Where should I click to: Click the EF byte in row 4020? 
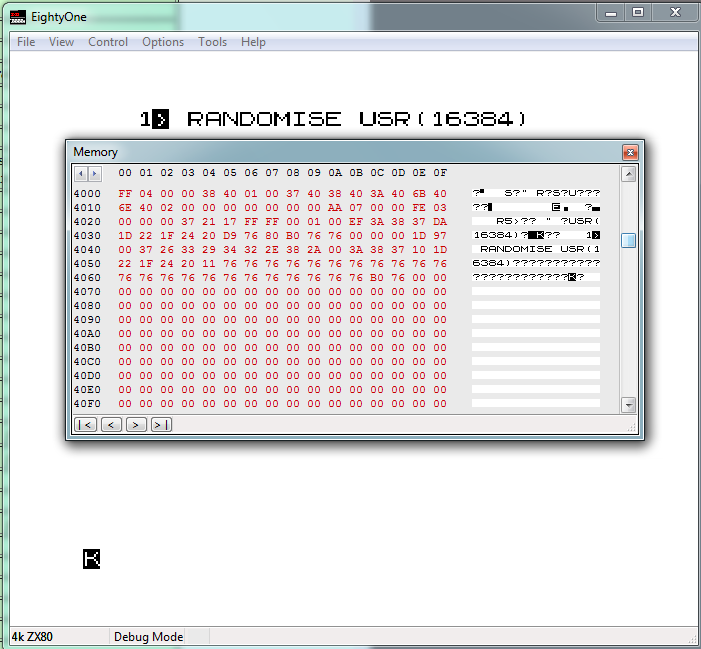pyautogui.click(x=356, y=222)
